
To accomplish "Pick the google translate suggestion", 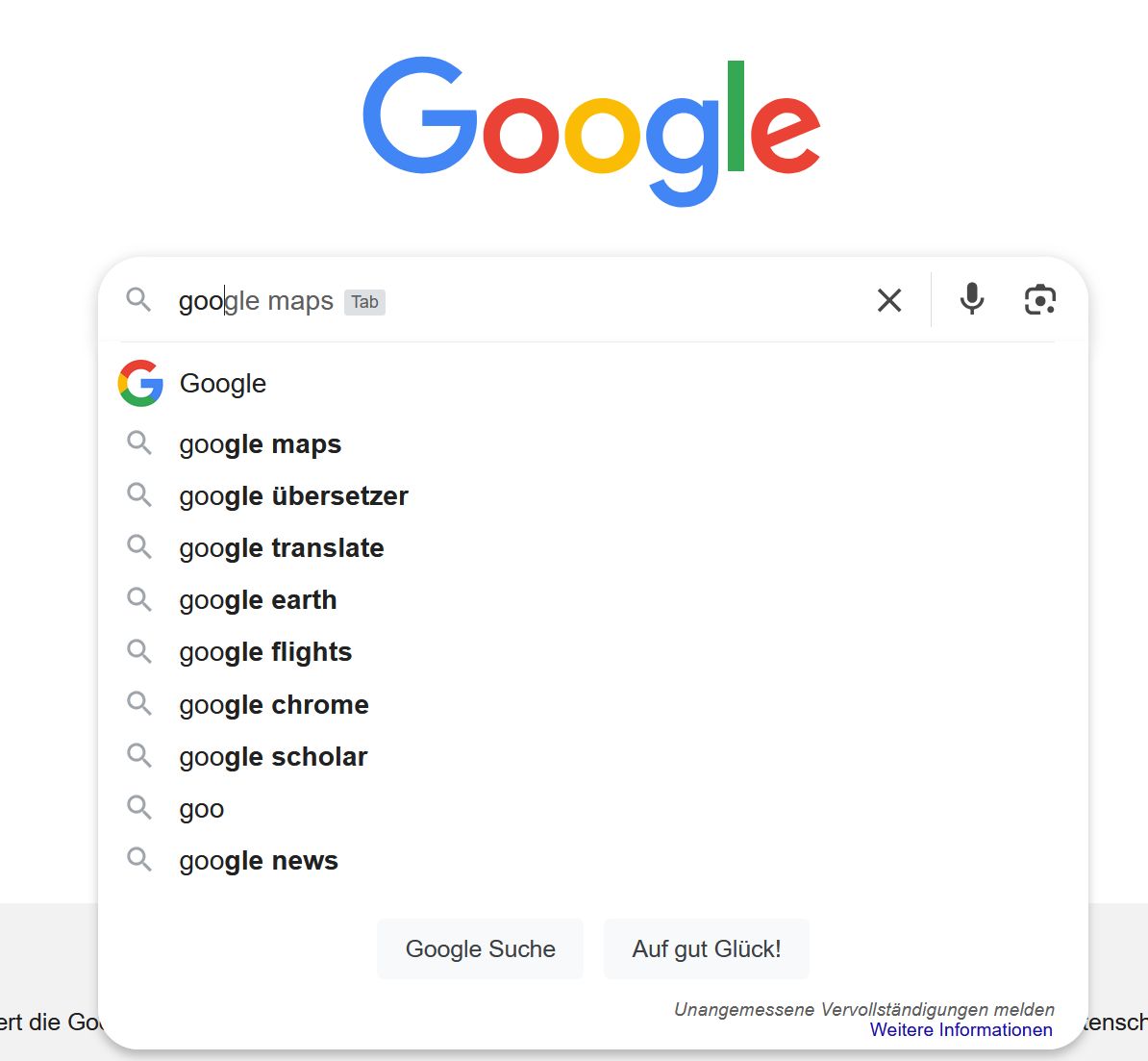I will point(282,548).
